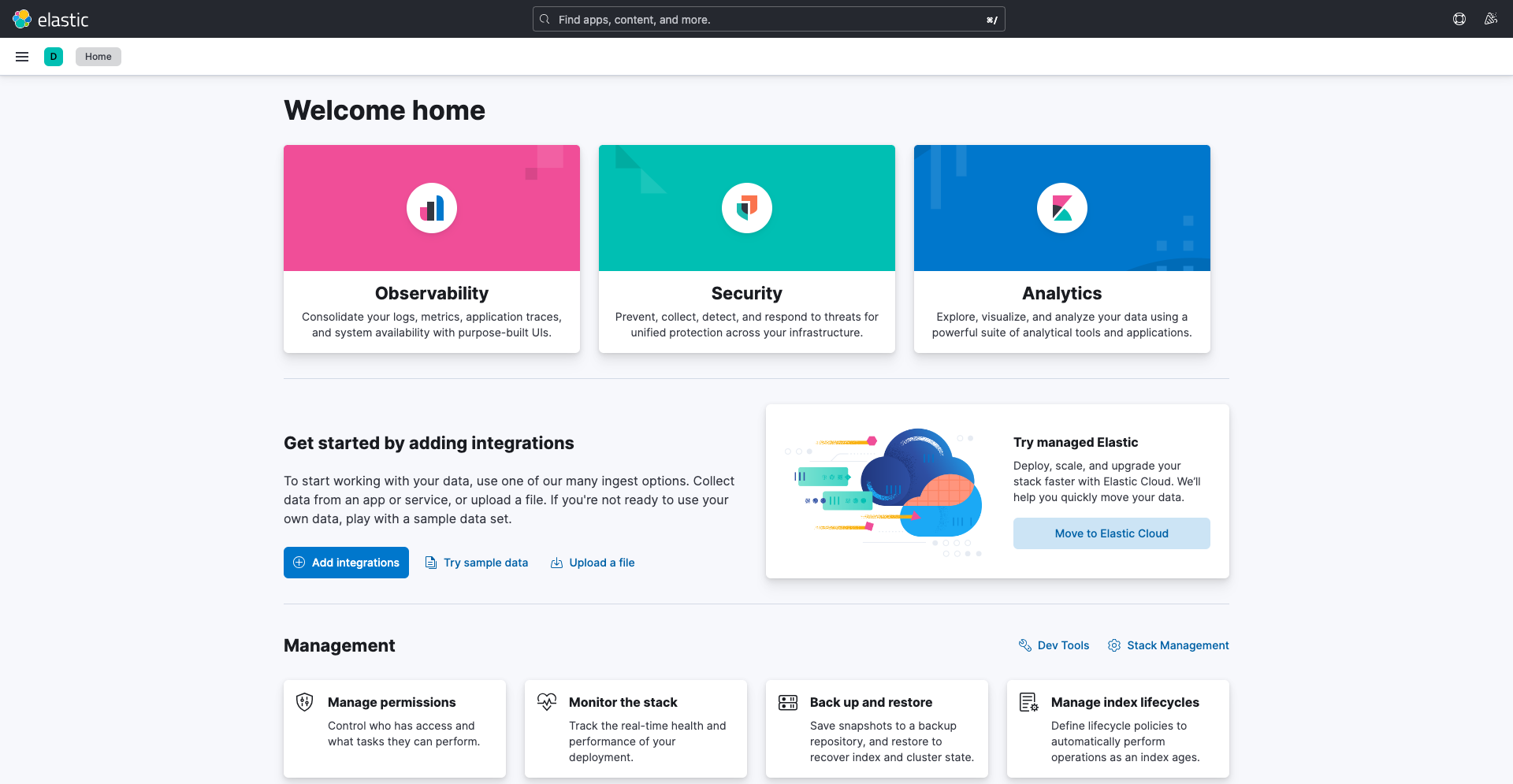Click the Stack Management gear icon
Image resolution: width=1513 pixels, height=784 pixels.
(x=1114, y=645)
